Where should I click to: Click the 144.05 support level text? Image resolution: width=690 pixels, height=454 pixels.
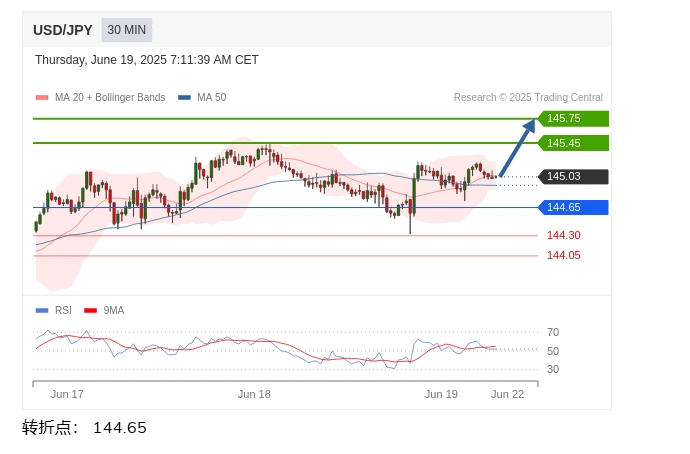pos(564,256)
